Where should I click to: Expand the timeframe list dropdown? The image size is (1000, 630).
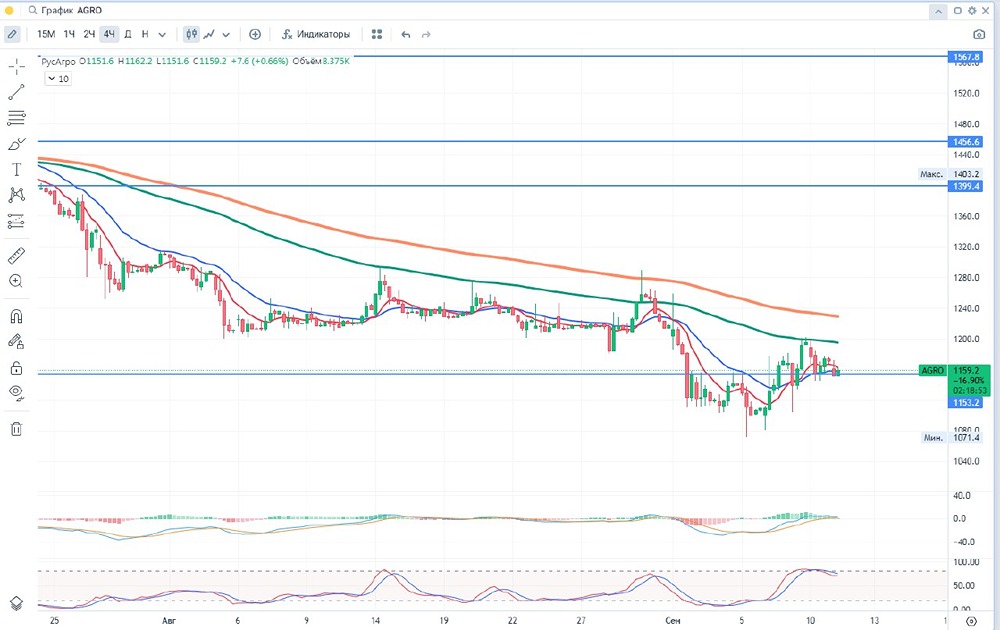(x=162, y=34)
